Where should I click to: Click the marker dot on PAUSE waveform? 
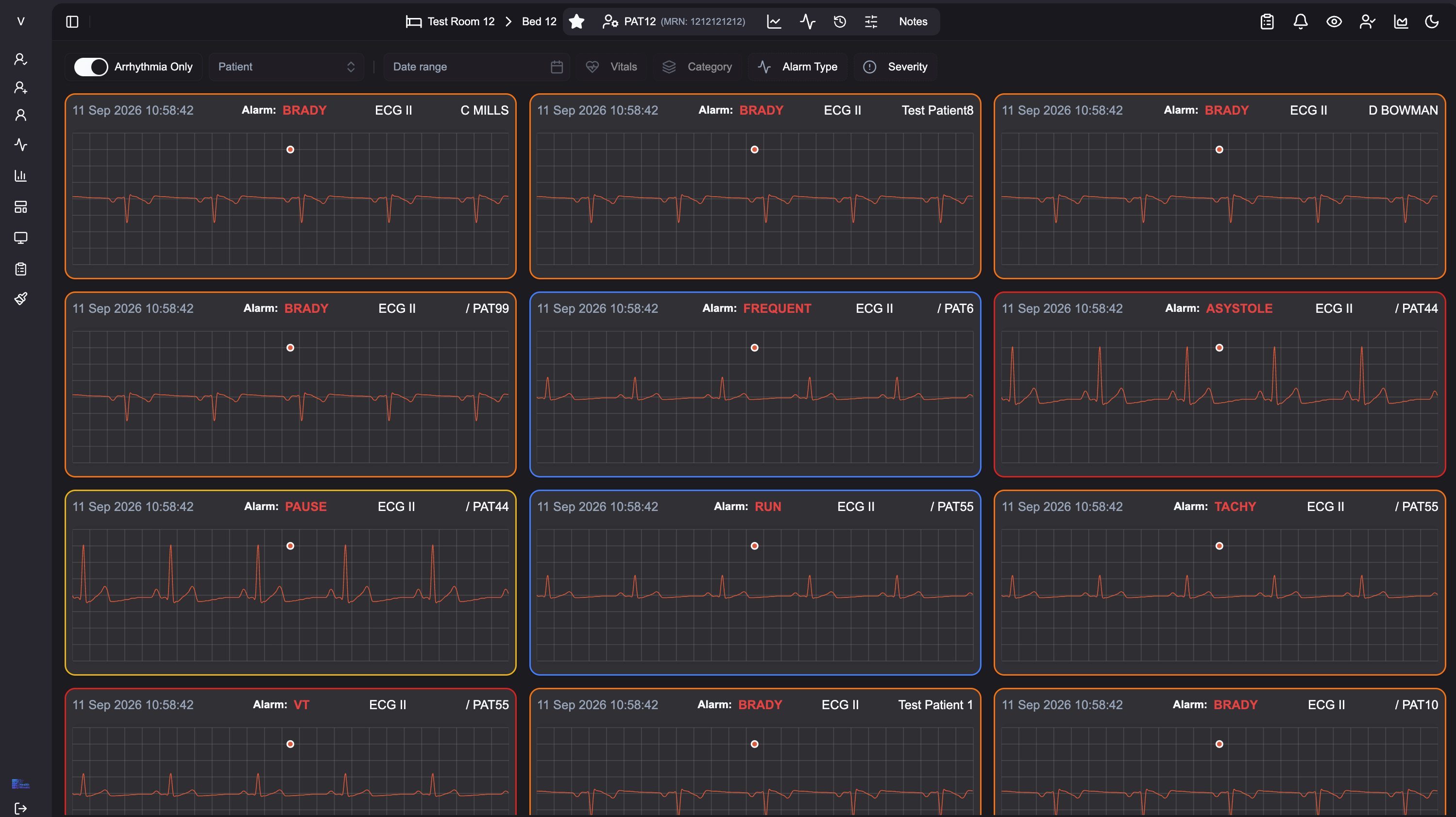[290, 545]
